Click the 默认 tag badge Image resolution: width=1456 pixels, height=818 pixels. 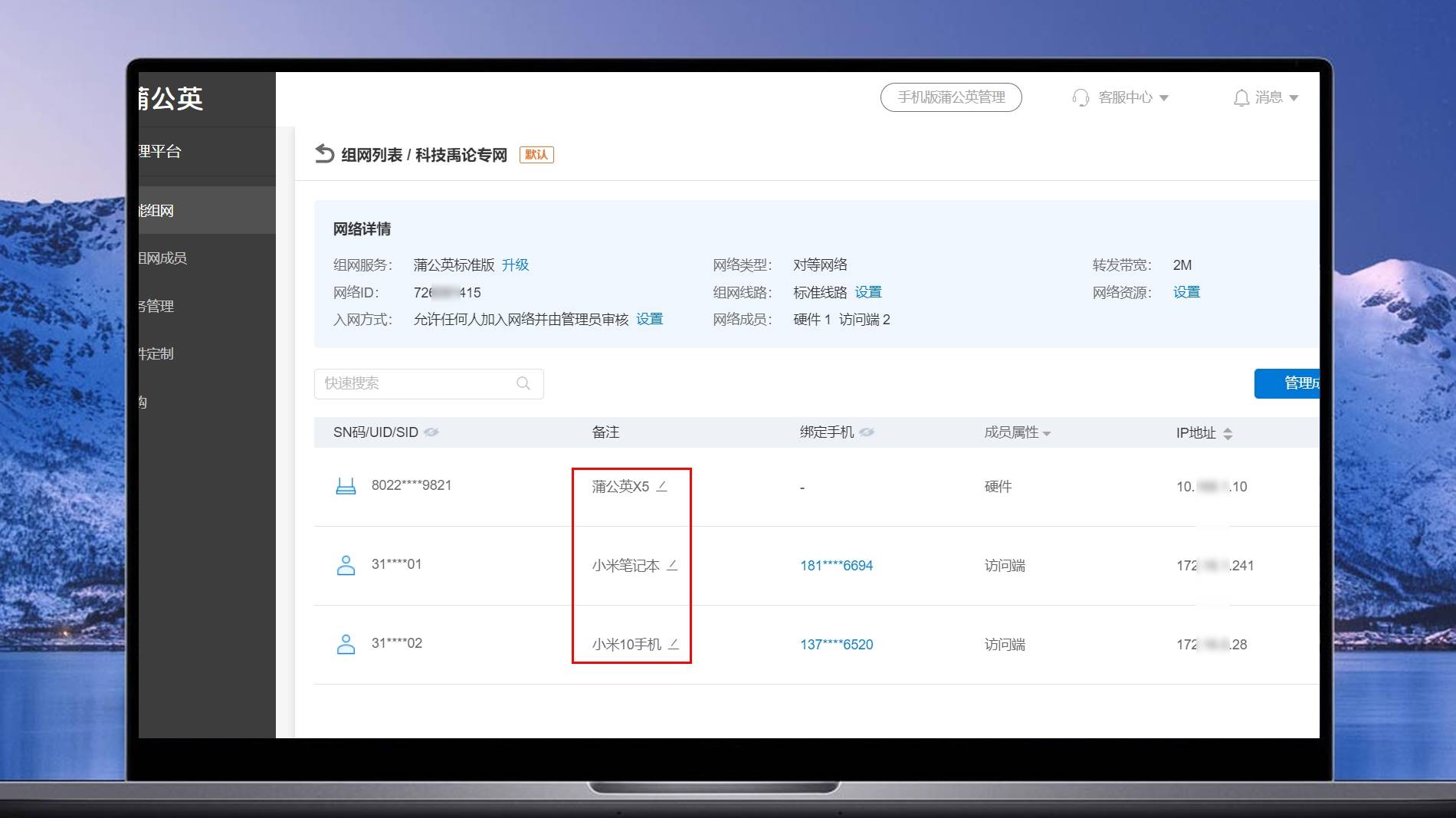[x=536, y=155]
